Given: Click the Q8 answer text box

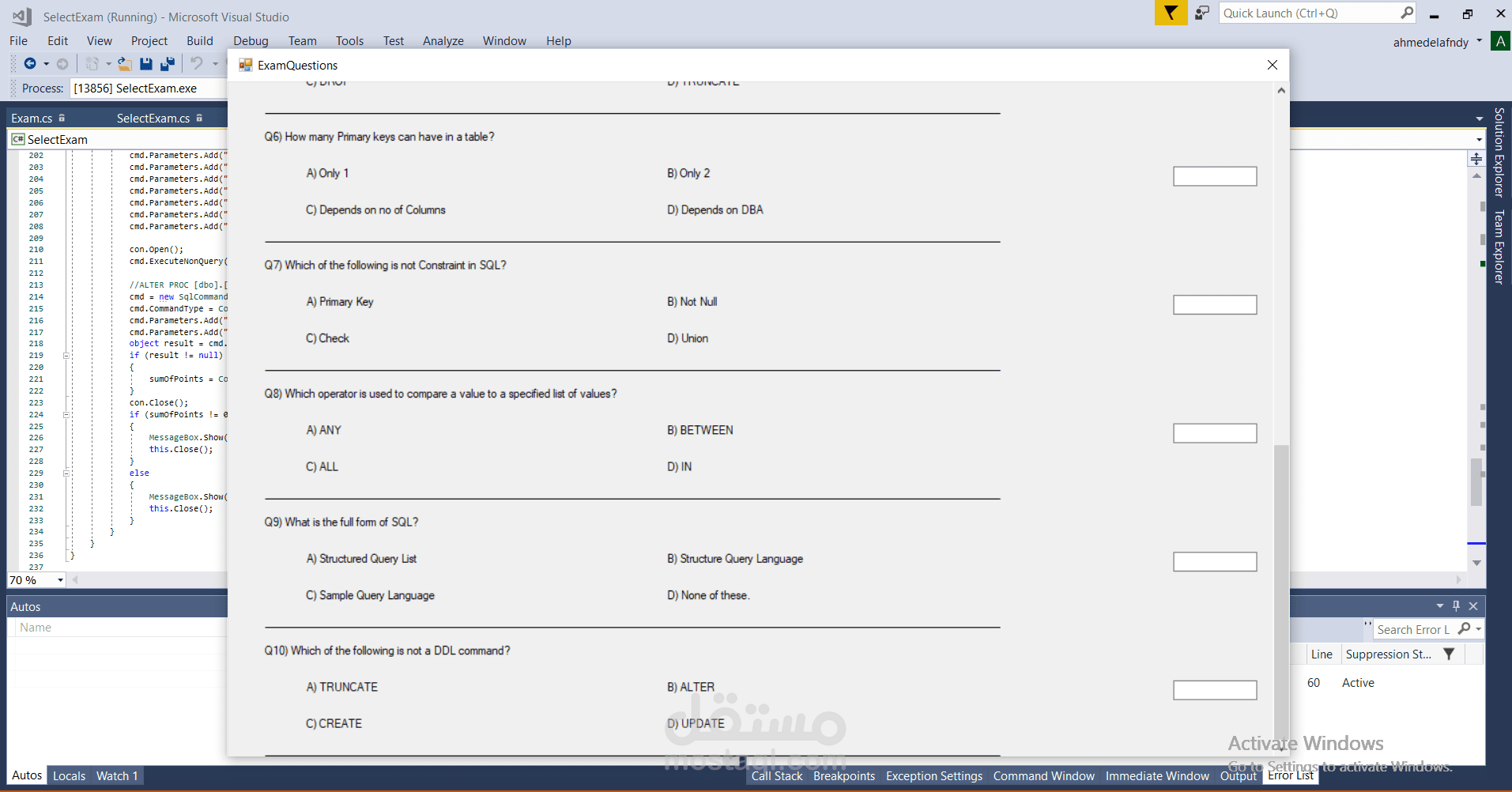Looking at the screenshot, I should (x=1215, y=433).
